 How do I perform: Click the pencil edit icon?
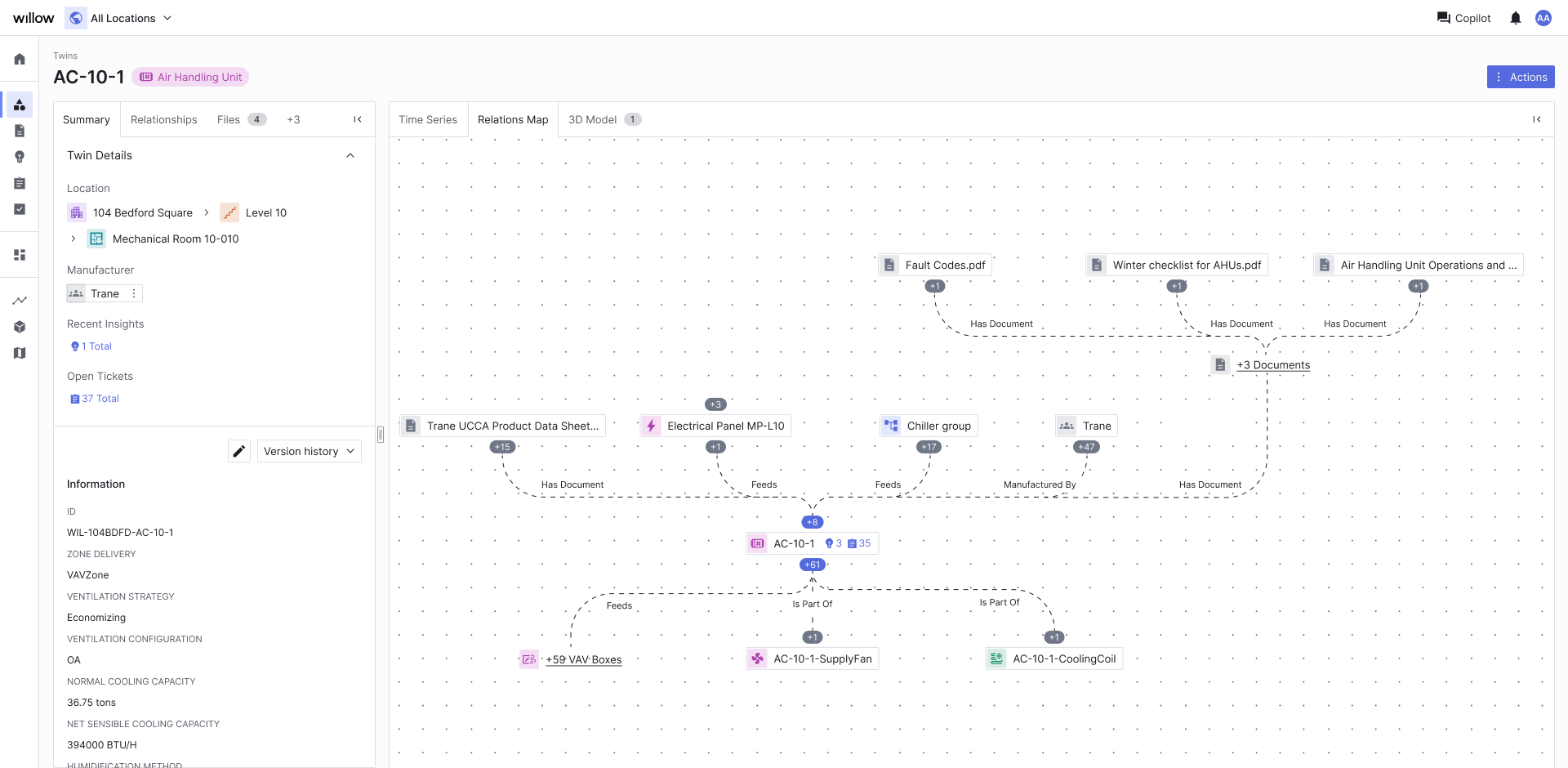(238, 451)
